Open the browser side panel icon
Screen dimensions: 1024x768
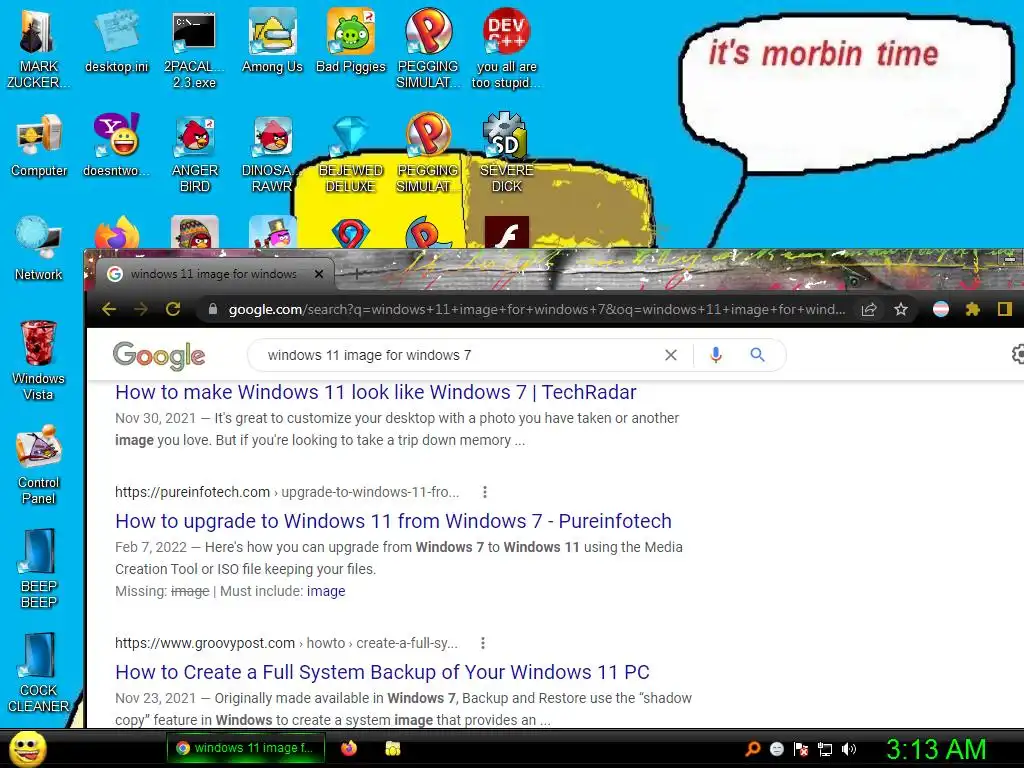coord(1004,310)
